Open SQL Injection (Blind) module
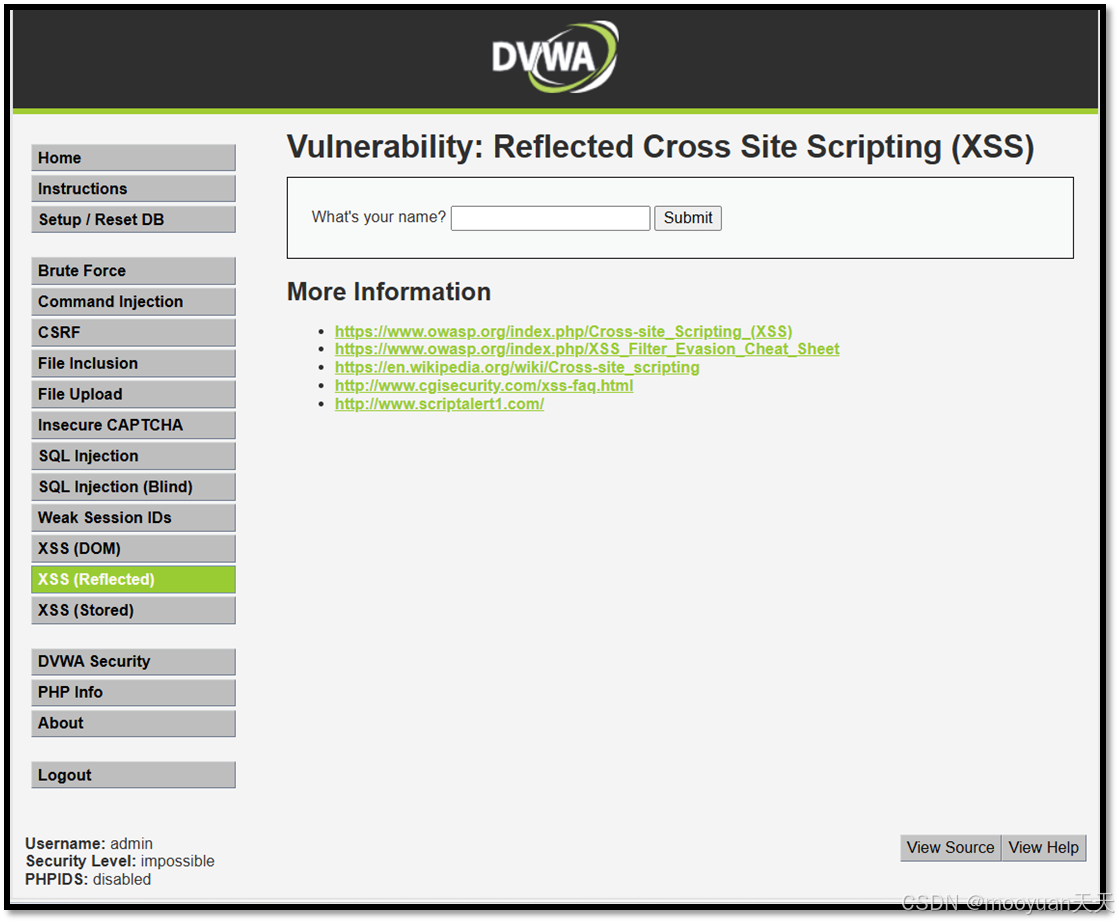 pyautogui.click(x=133, y=486)
